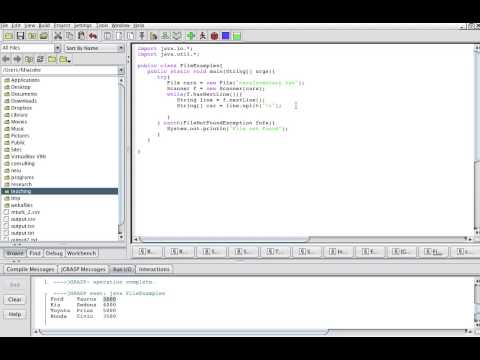Click the blue square toolbar icon
The height and width of the screenshot is (360, 480).
point(226,36)
